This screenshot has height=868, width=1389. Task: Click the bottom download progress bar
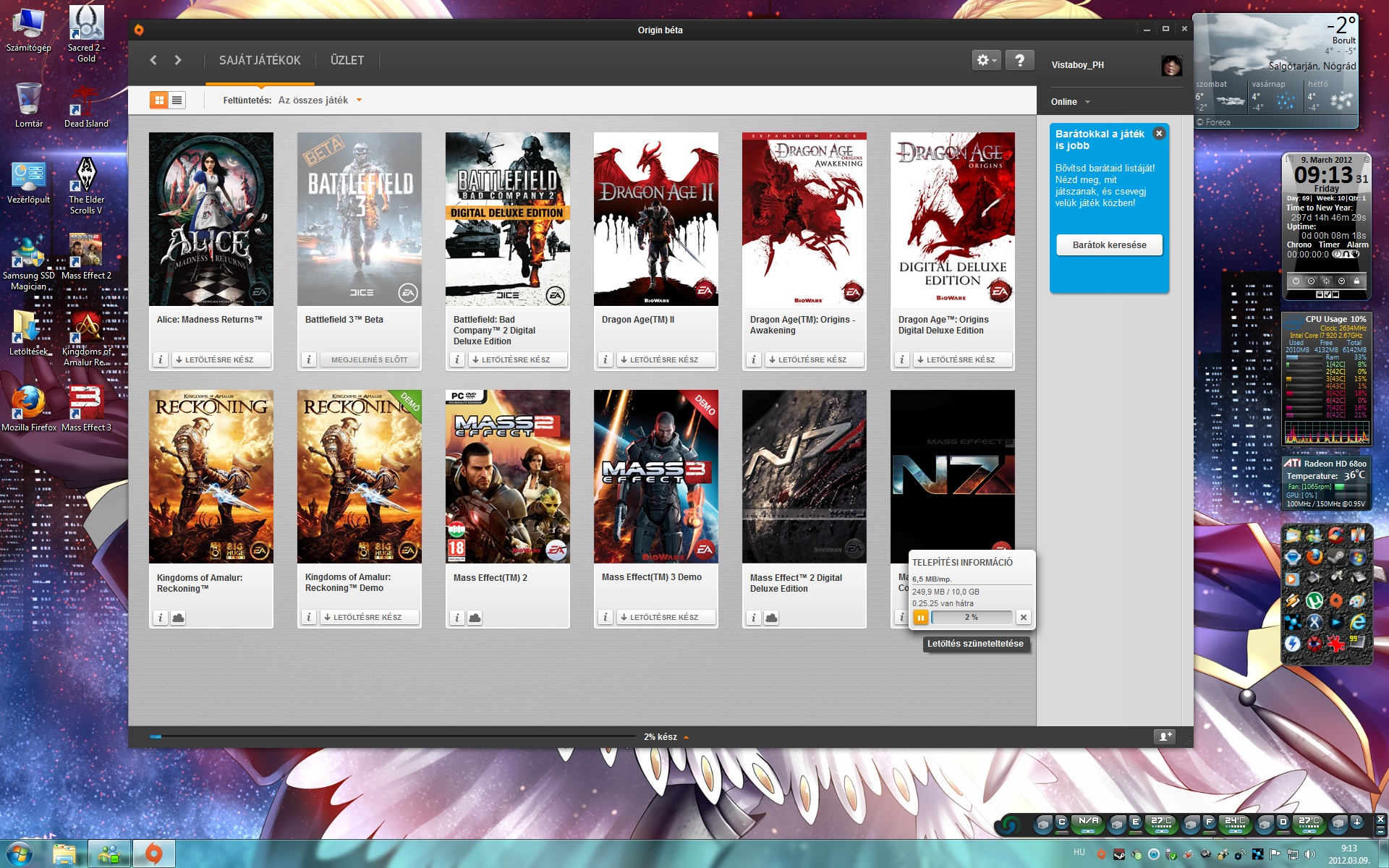point(393,736)
